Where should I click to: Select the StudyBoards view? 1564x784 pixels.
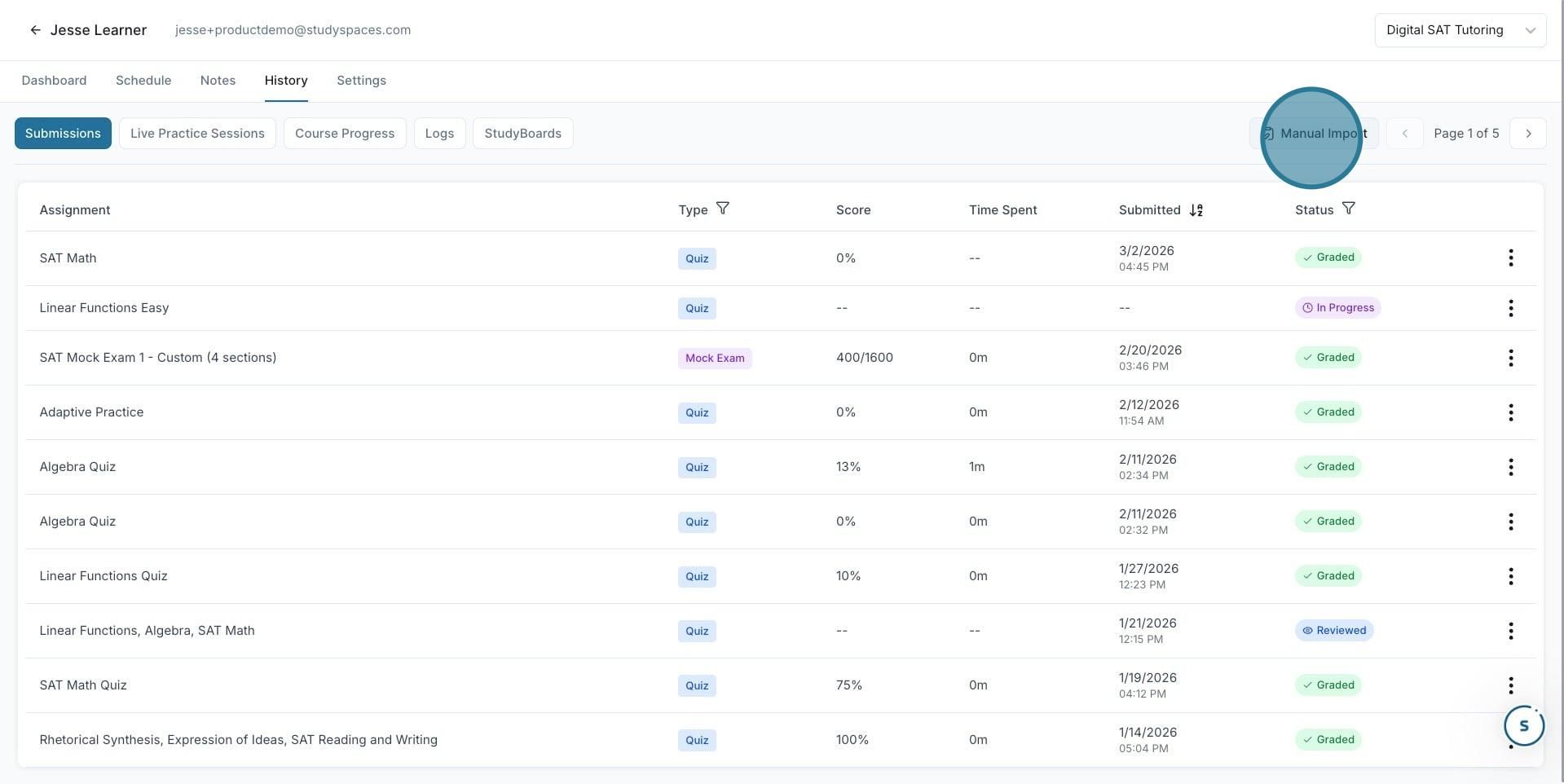(522, 134)
